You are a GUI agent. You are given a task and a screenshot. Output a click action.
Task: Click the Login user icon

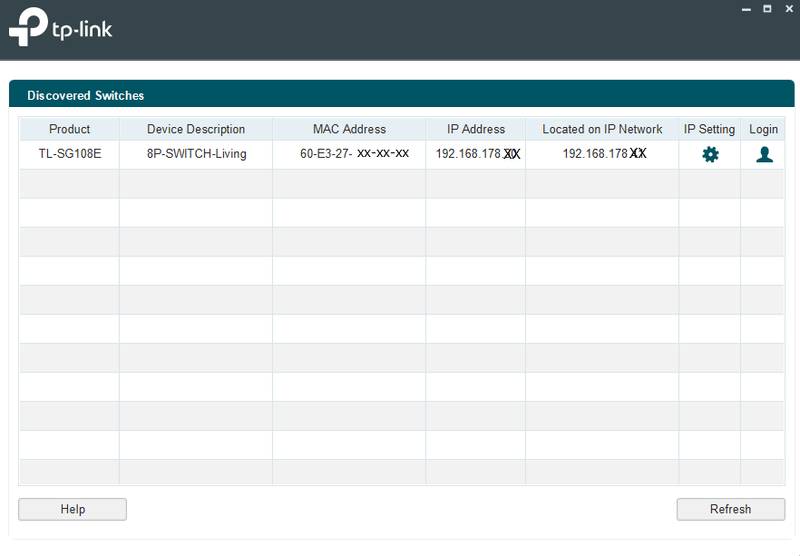click(x=764, y=154)
